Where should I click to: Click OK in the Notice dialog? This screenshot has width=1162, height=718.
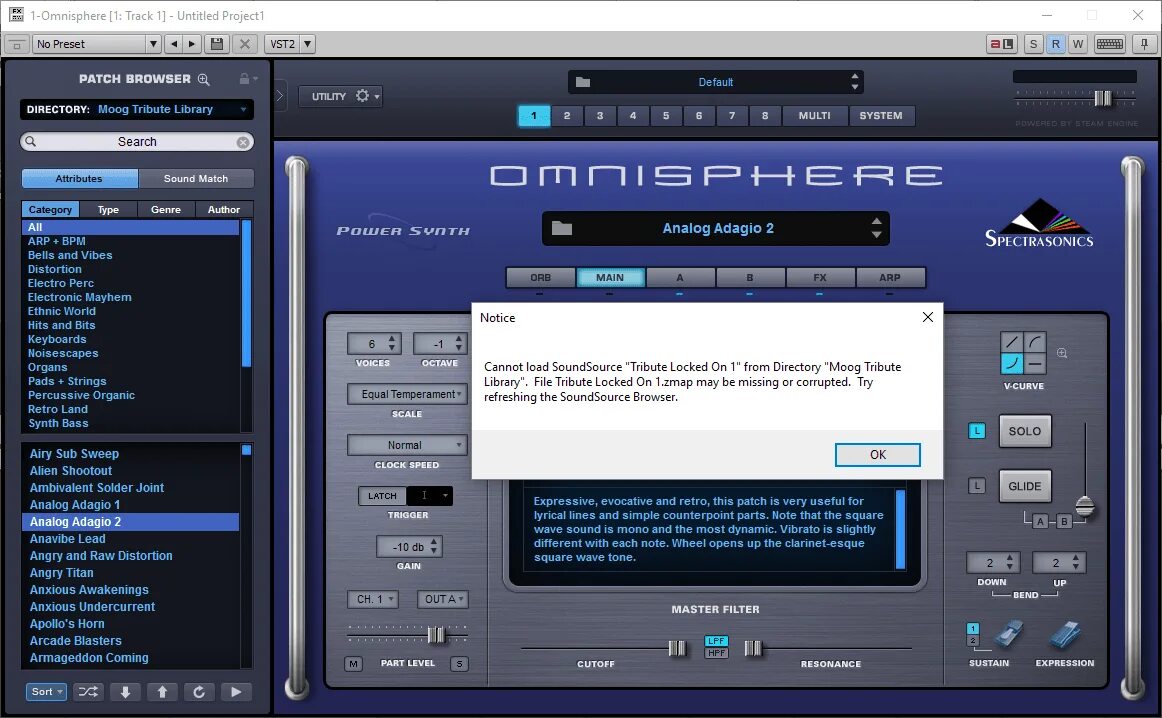pos(877,455)
